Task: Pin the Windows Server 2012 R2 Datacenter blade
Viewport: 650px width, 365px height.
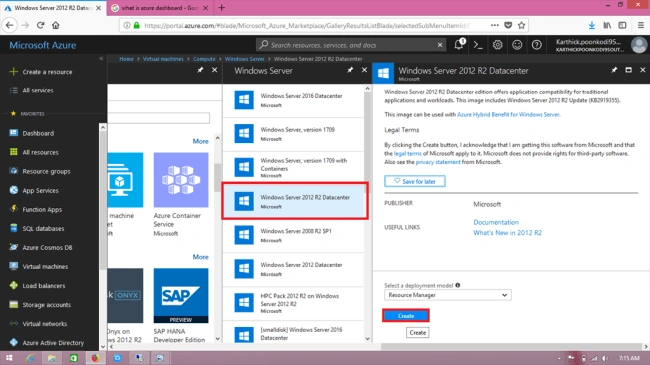Action: tap(614, 70)
